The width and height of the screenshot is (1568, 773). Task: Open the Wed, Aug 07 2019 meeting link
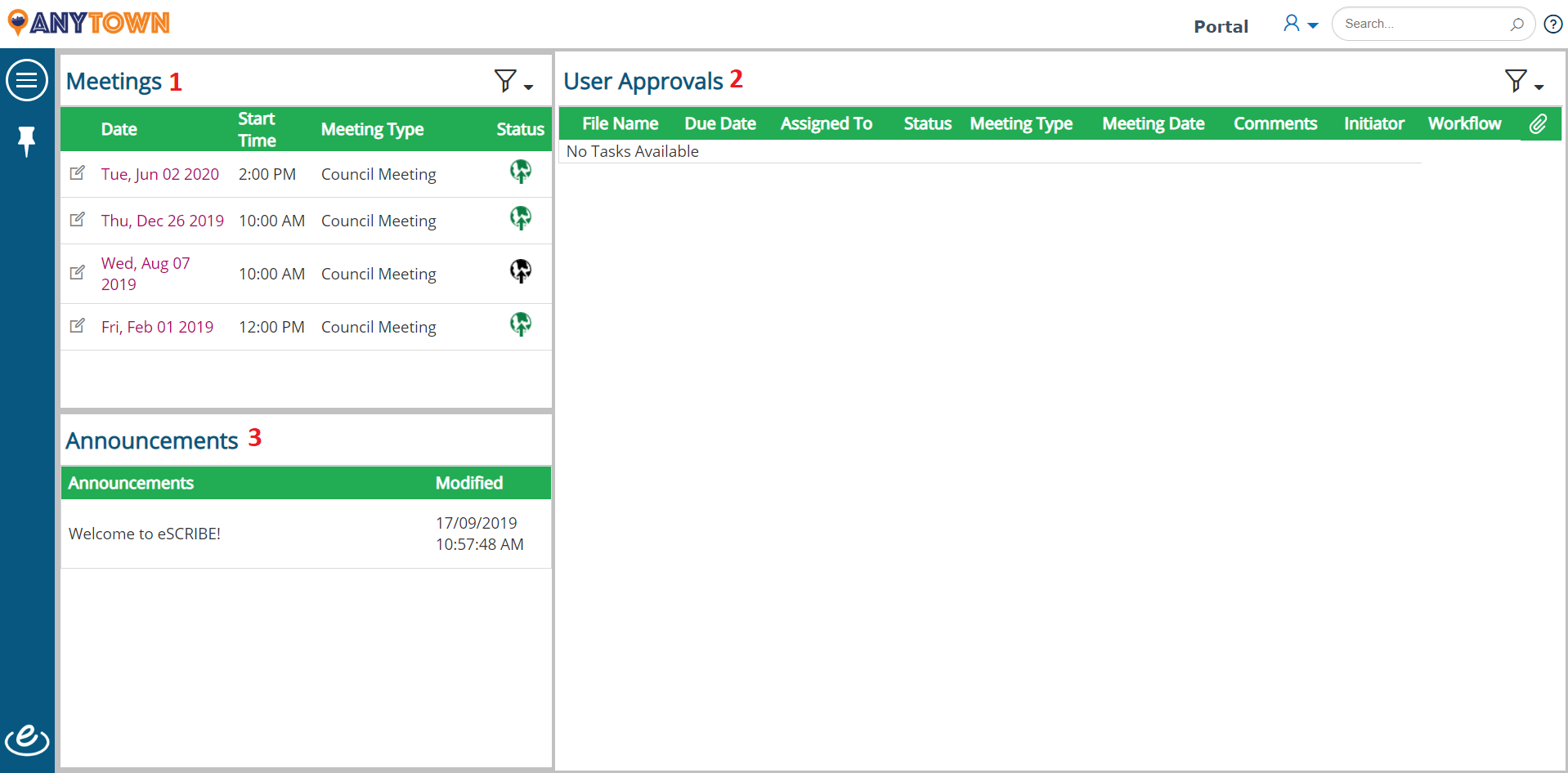(x=146, y=274)
